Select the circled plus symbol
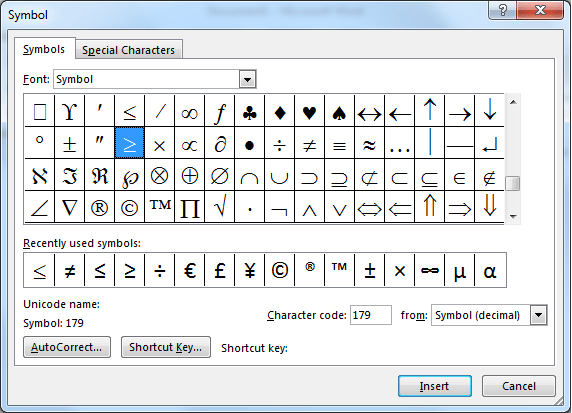572x413 pixels. 189,174
